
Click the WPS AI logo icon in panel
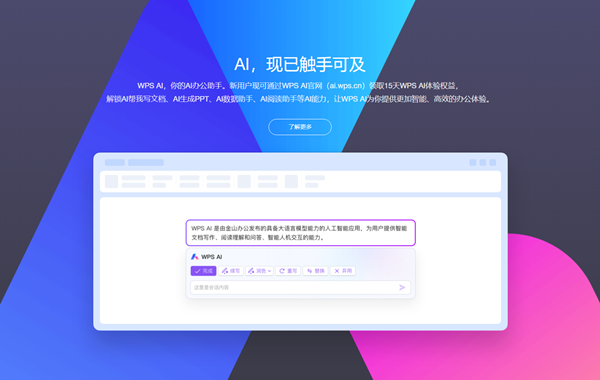[x=195, y=257]
